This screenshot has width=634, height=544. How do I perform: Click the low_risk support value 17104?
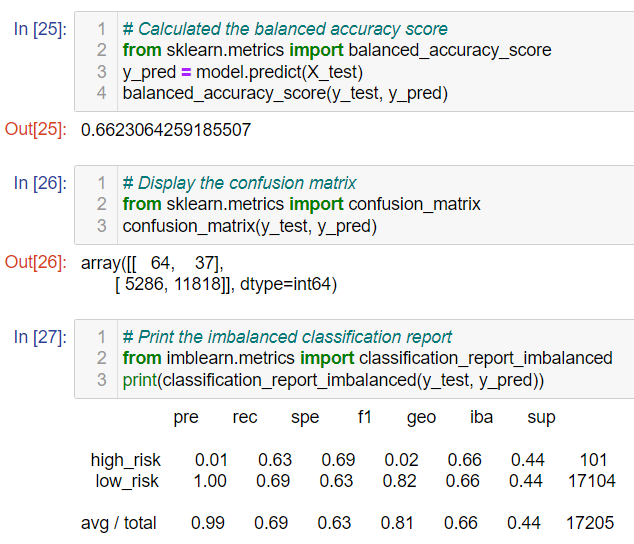[592, 481]
